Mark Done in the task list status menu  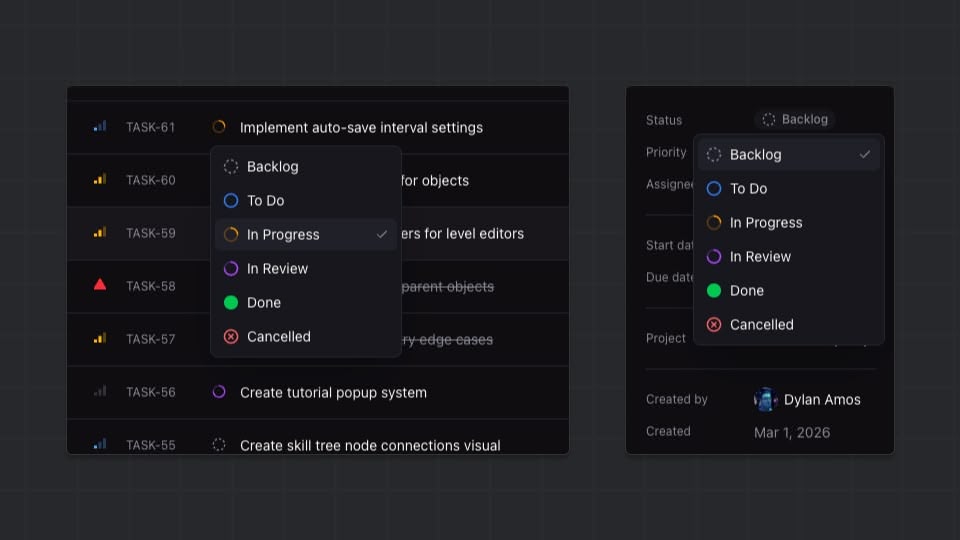pos(306,302)
